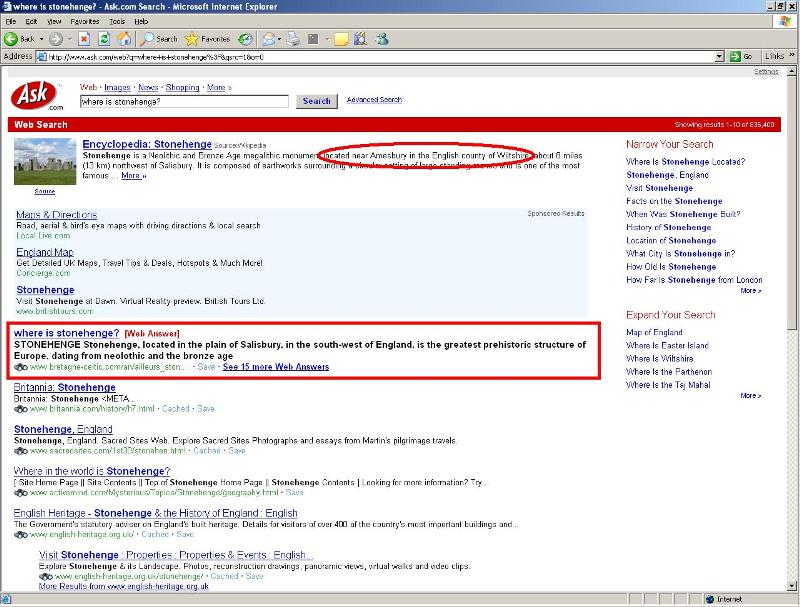800x607 pixels.
Task: Click the browser Back arrow icon
Action: [12, 39]
